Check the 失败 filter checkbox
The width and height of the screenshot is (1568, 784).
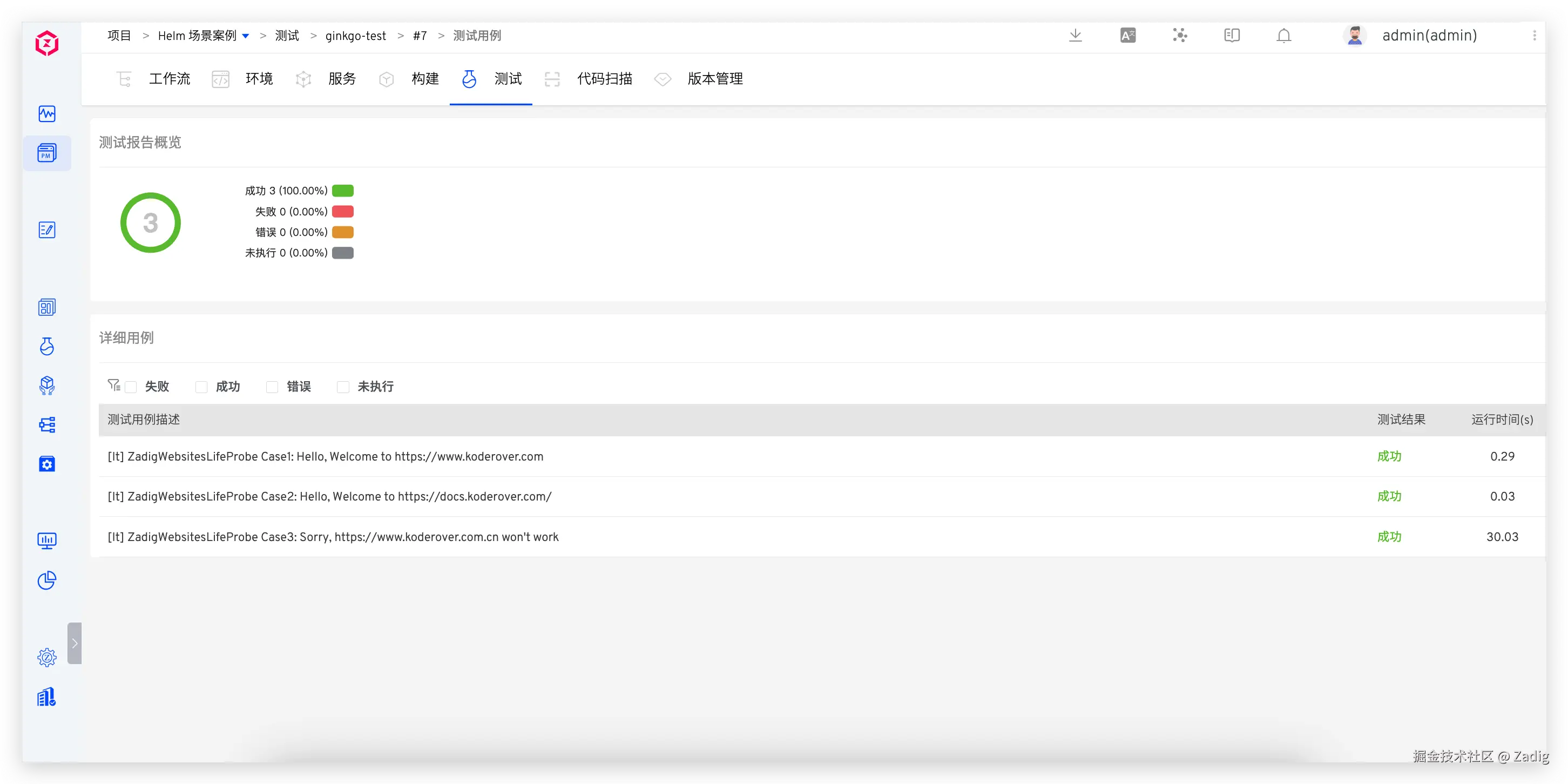131,387
